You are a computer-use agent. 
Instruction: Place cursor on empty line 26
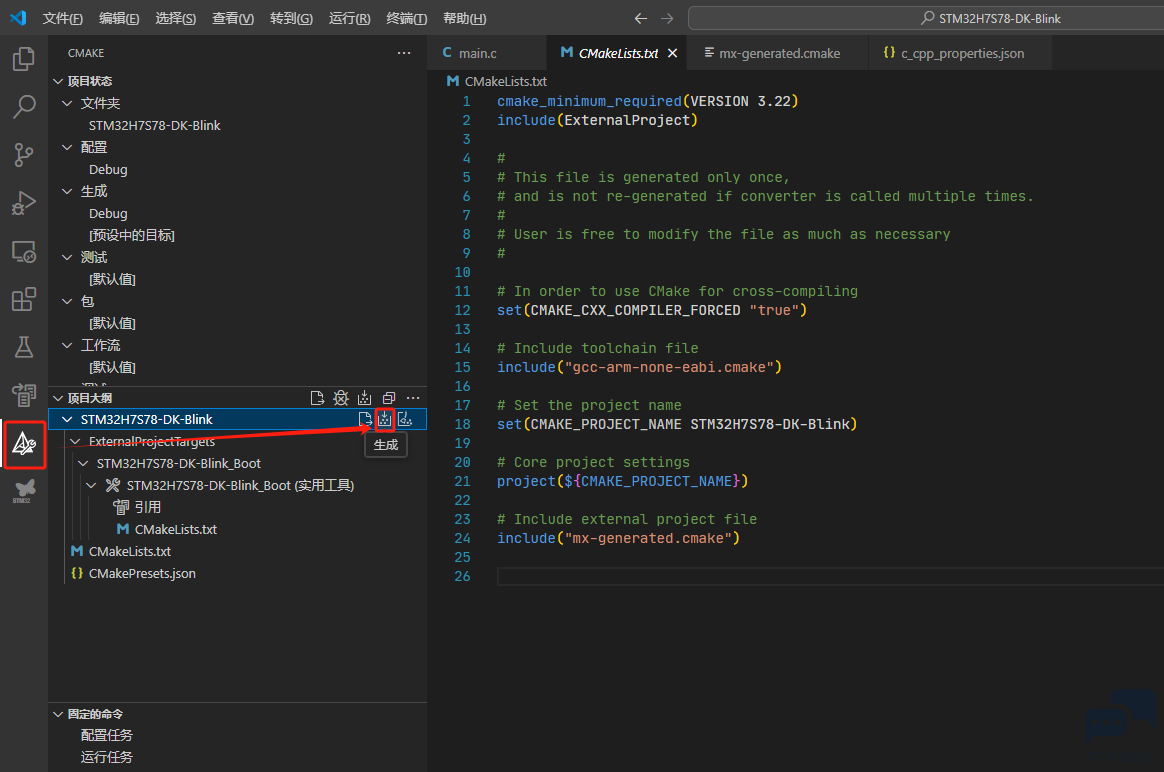(830, 576)
